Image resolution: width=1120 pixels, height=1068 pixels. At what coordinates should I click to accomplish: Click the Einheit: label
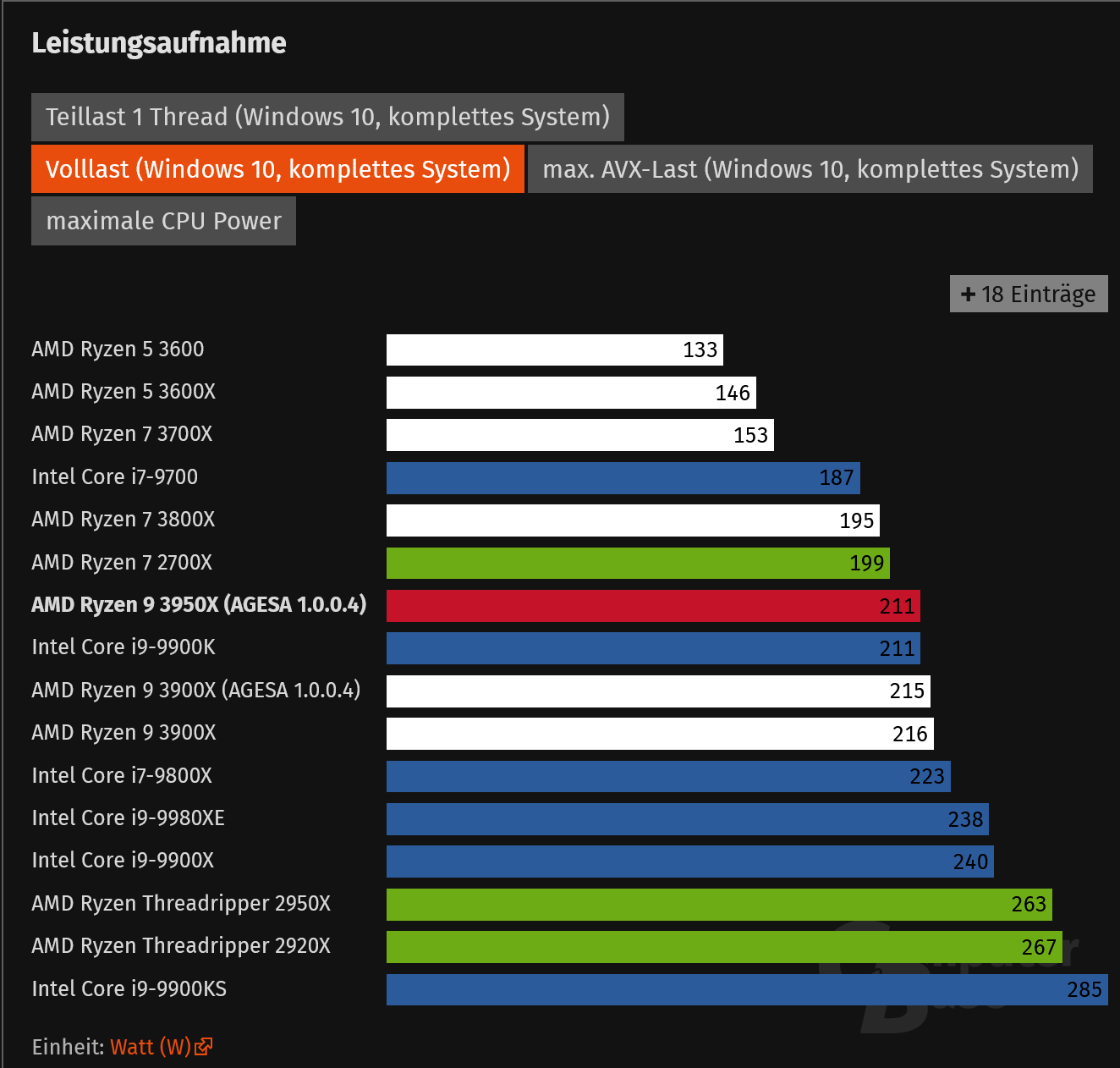click(x=69, y=1047)
